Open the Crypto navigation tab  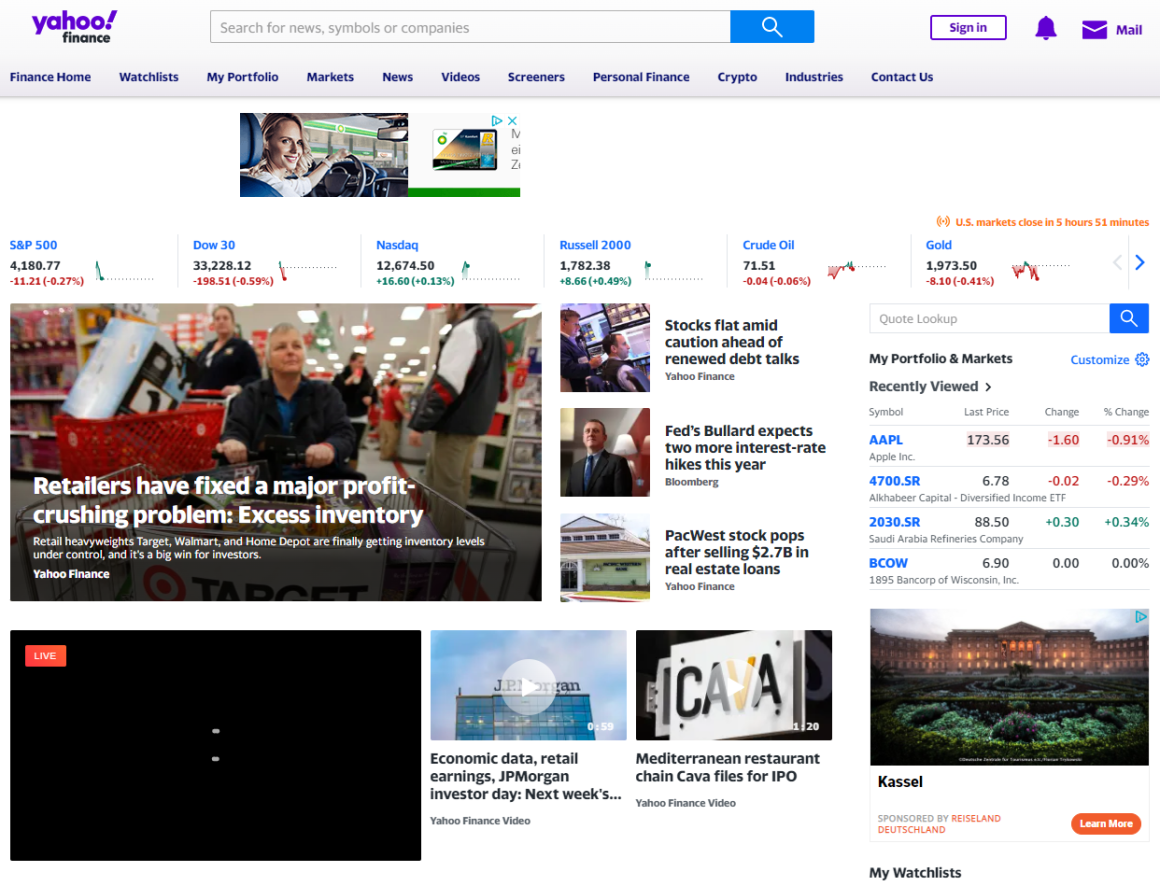click(737, 77)
